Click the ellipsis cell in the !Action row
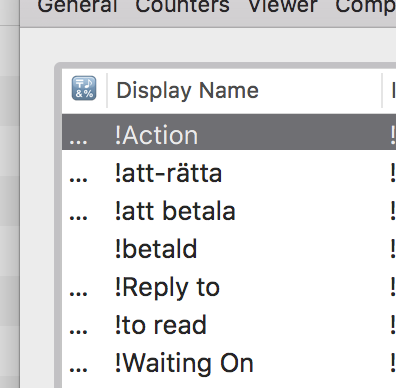This screenshot has height=388, width=396. tap(78, 142)
